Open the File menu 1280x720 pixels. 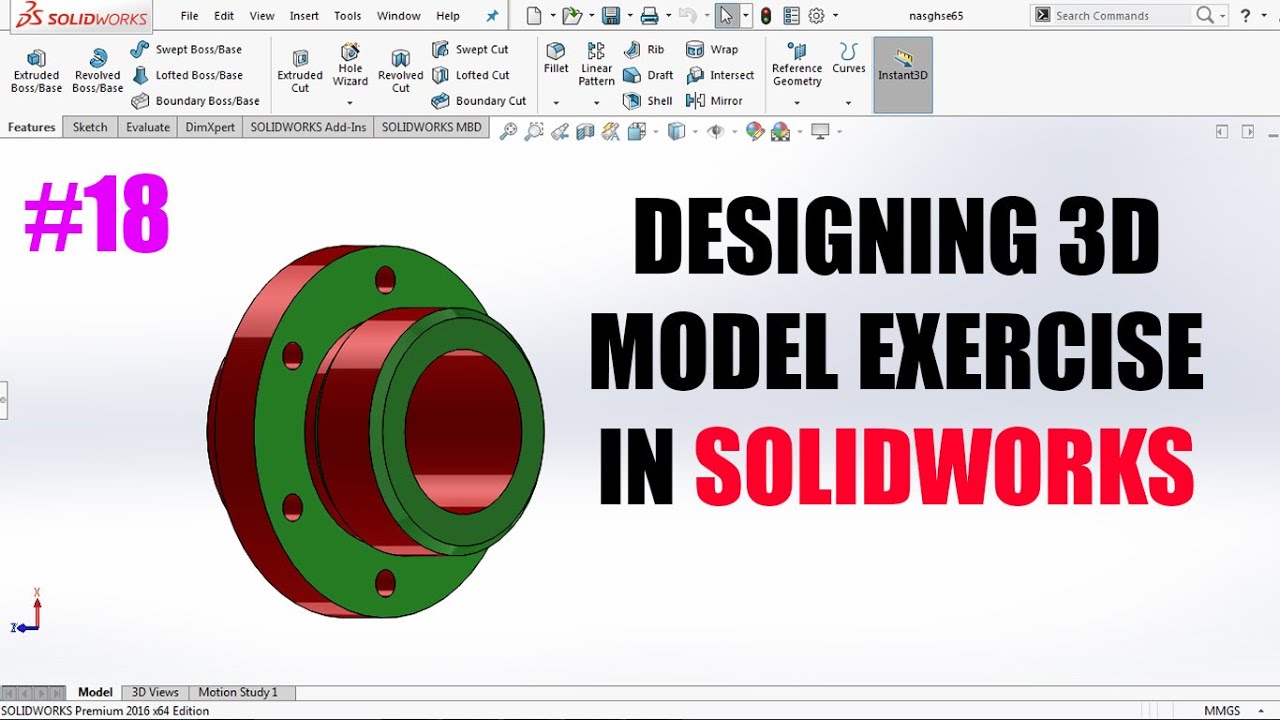pos(189,16)
